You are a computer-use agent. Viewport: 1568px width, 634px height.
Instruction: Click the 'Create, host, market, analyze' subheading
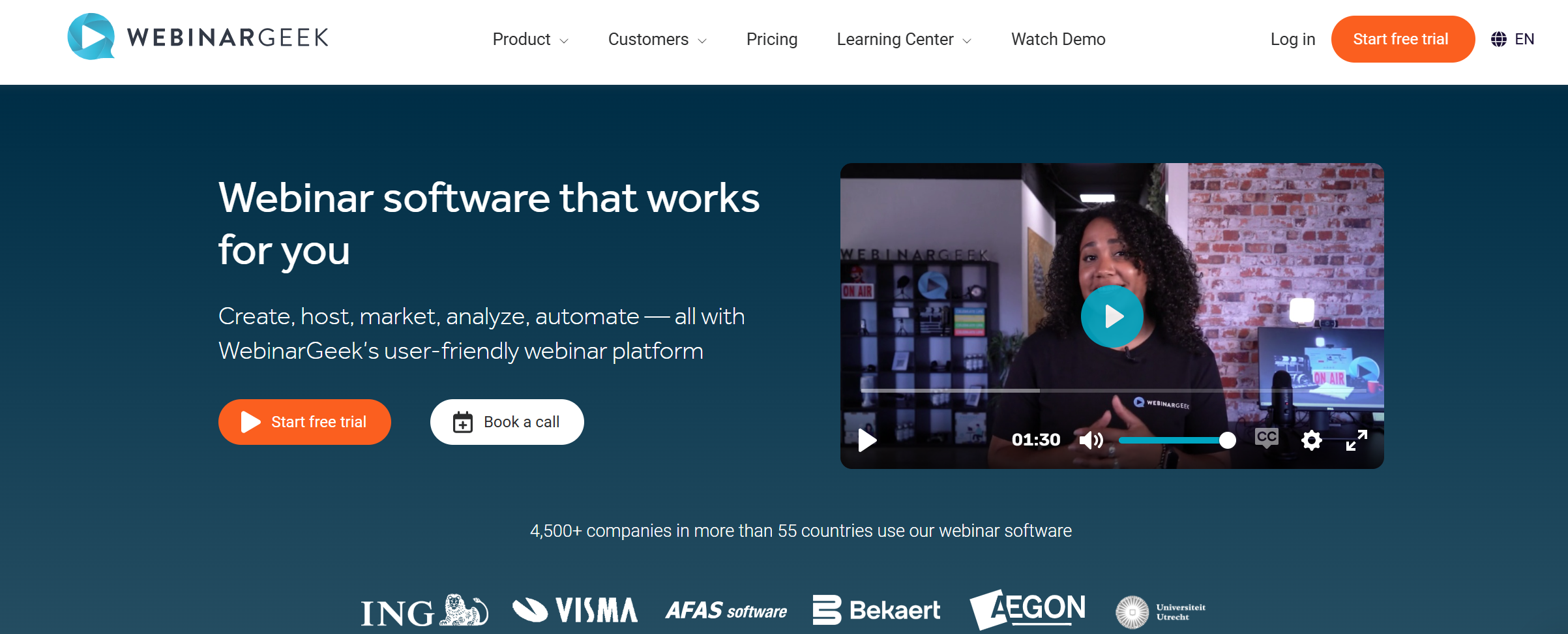481,333
